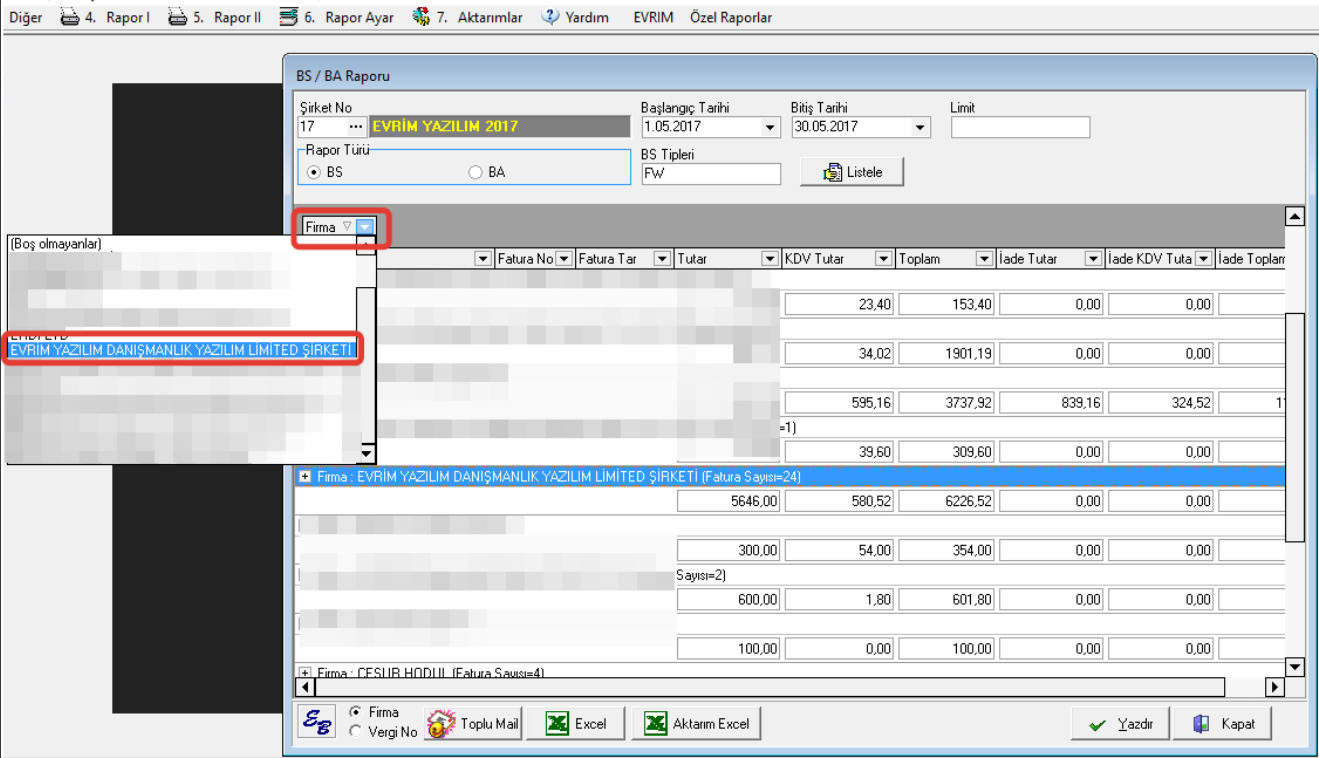Select the Vergi No grouping radio button
The height and width of the screenshot is (758, 1319).
coord(354,732)
